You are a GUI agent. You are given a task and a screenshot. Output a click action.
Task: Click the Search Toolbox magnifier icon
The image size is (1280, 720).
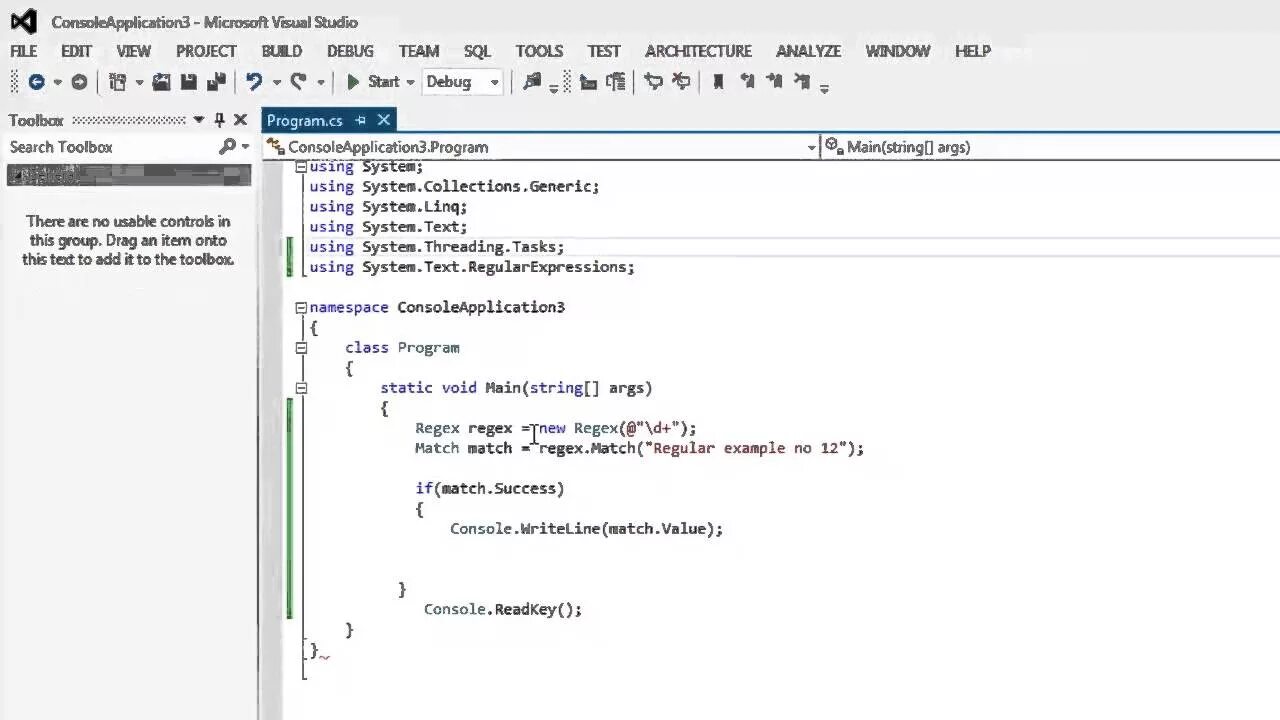tap(227, 147)
